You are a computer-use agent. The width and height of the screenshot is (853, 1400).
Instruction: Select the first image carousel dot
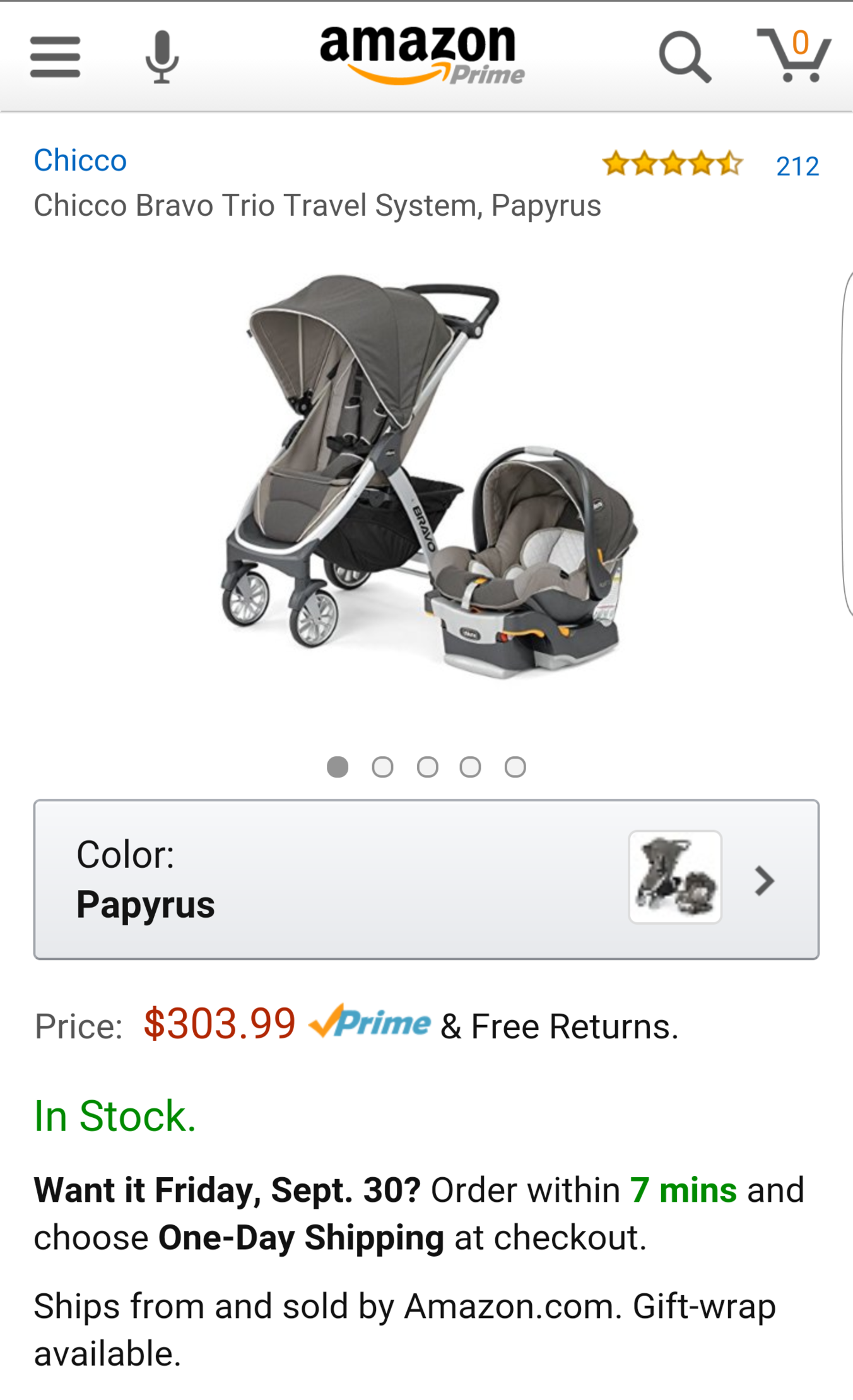click(x=338, y=767)
